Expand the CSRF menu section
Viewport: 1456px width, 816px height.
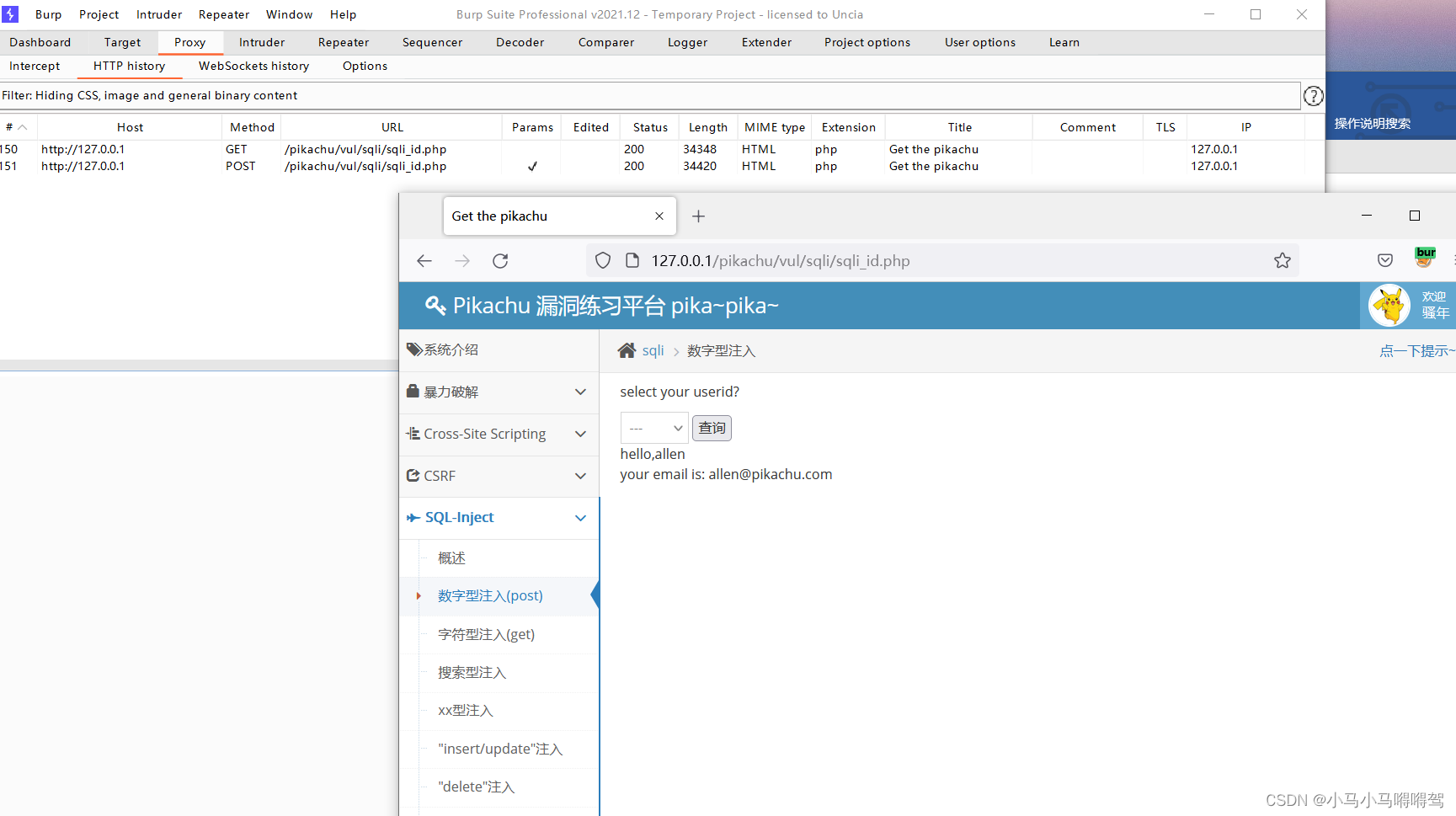[499, 477]
